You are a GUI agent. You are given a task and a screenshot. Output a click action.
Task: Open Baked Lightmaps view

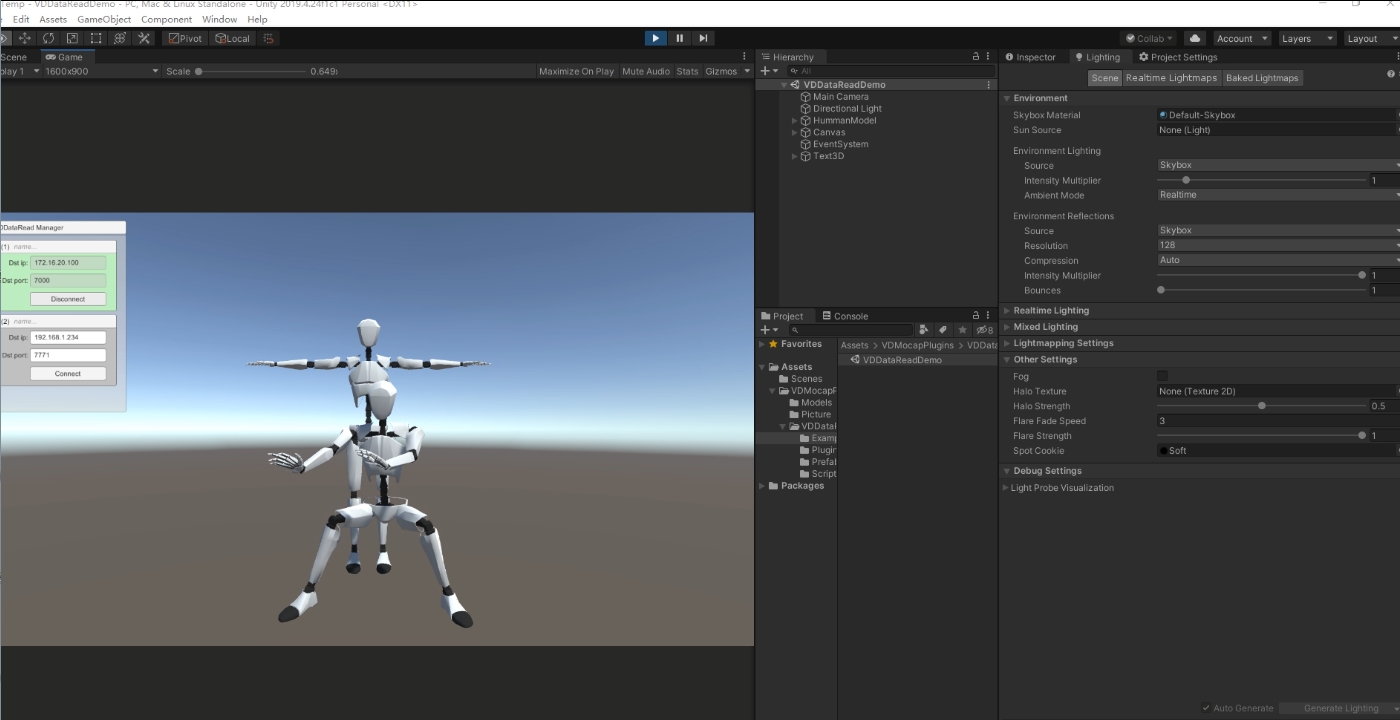1262,78
